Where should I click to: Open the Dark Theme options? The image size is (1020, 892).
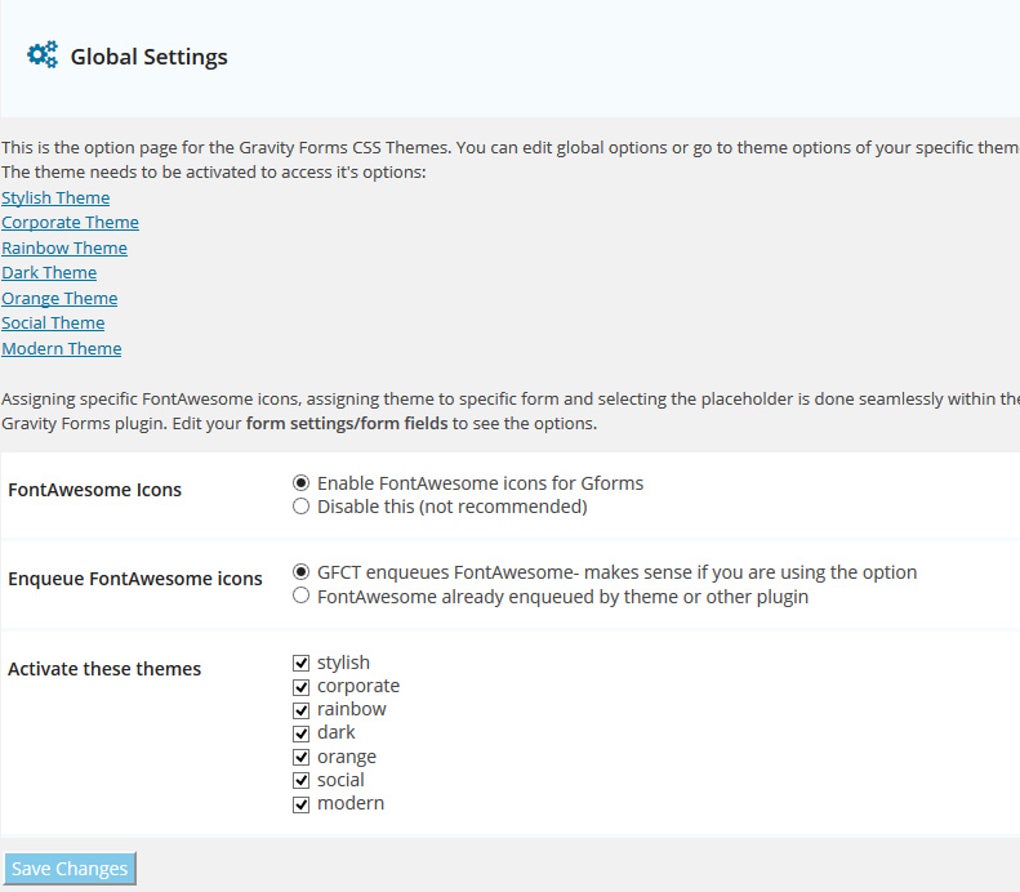coord(49,272)
